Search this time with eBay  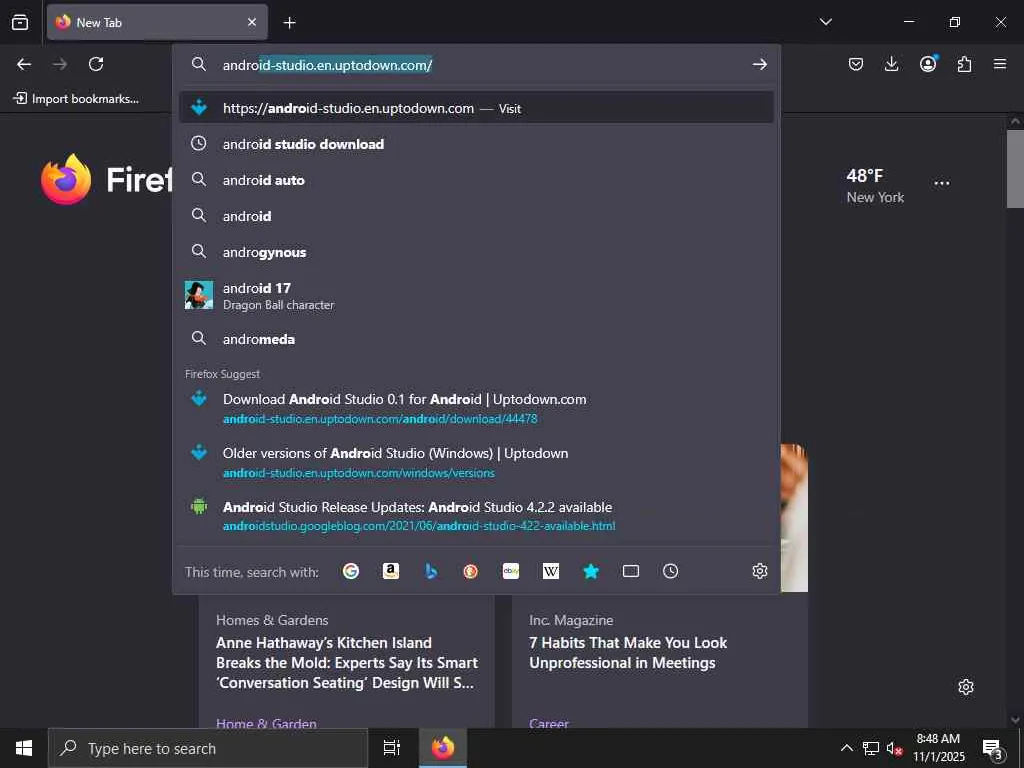[x=511, y=571]
